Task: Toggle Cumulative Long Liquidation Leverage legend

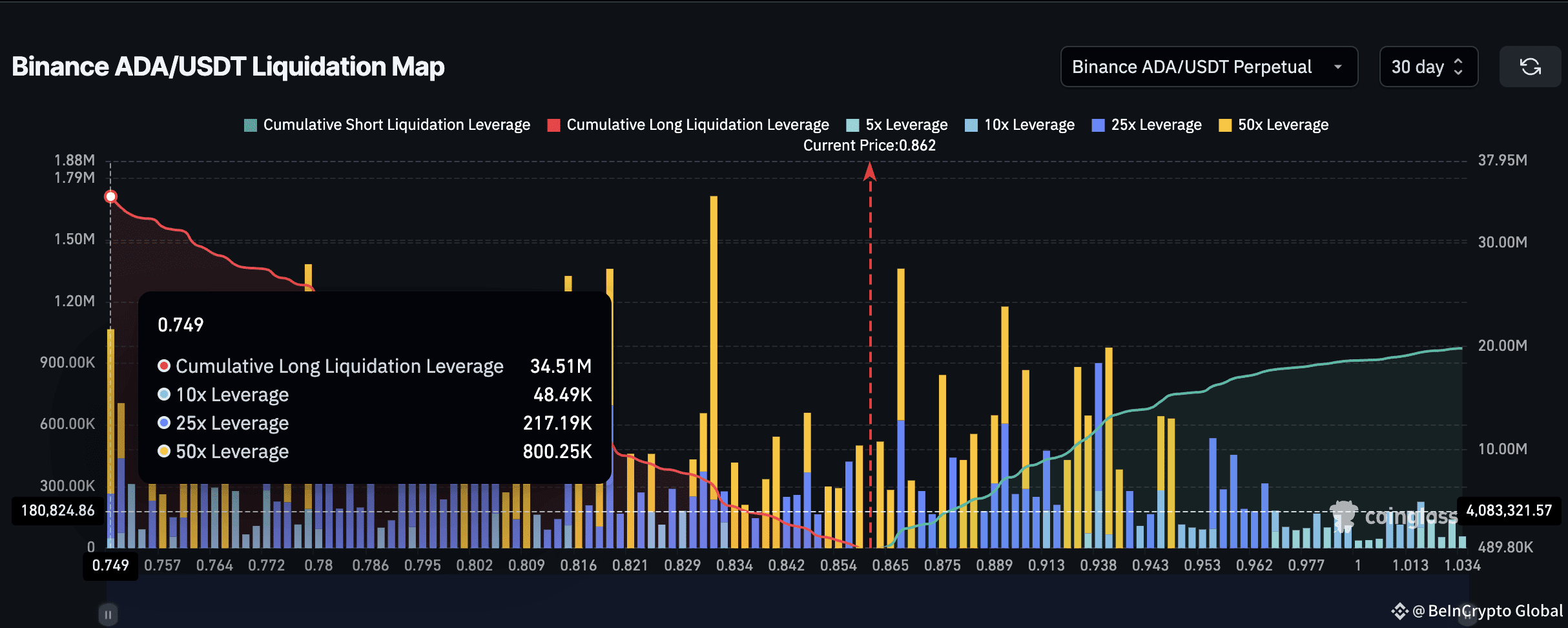Action: [688, 125]
